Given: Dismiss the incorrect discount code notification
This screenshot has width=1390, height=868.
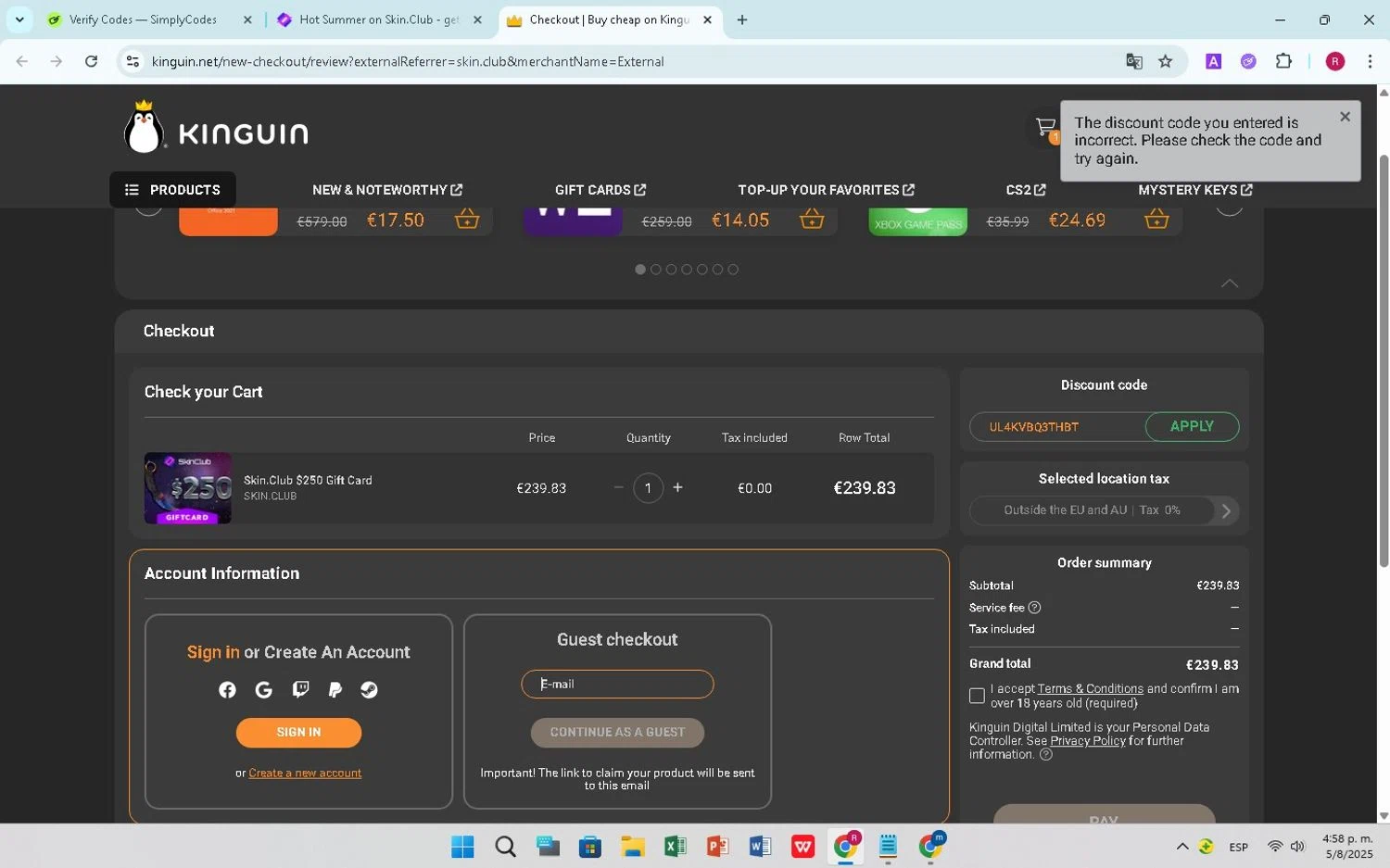Looking at the screenshot, I should click(1345, 117).
